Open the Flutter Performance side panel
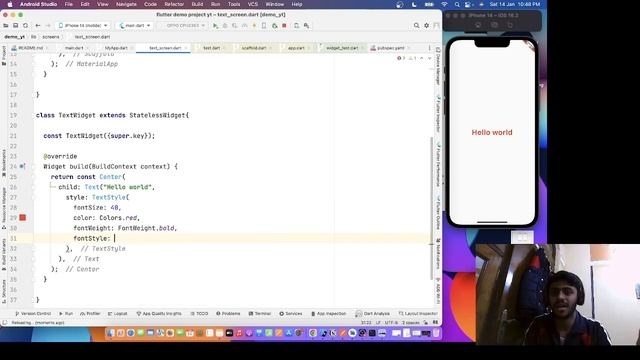Screen dimensions: 640x360 pos(438,164)
